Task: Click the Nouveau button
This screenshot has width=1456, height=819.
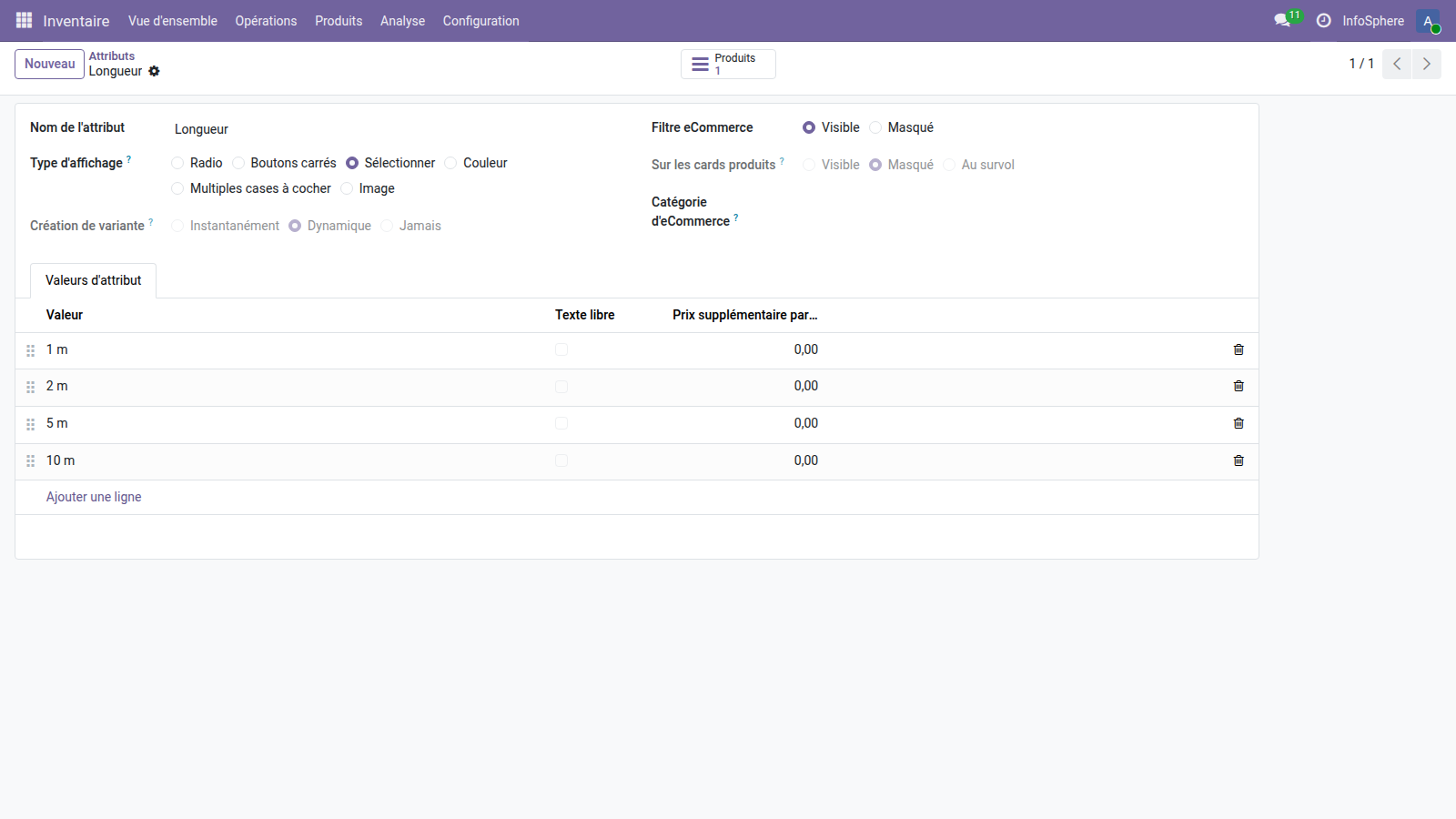Action: pyautogui.click(x=49, y=64)
